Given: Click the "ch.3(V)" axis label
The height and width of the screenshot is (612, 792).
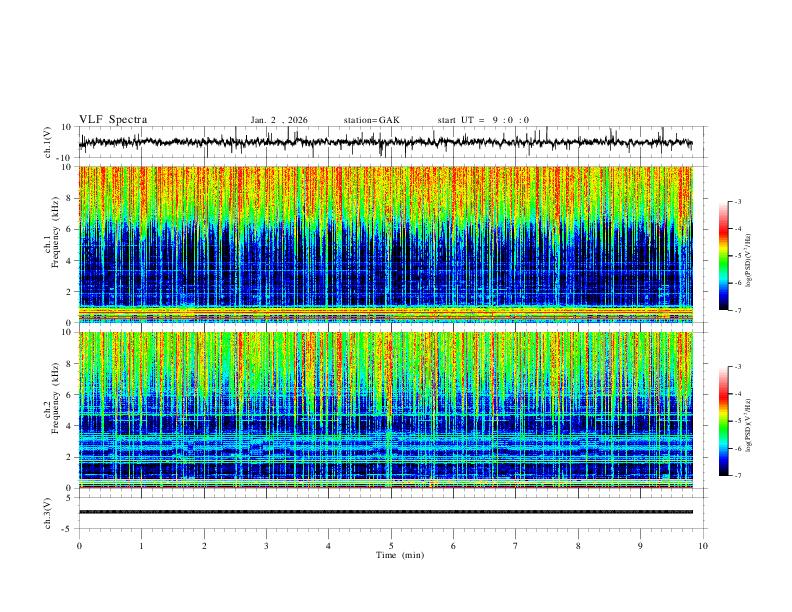Looking at the screenshot, I should (48, 513).
